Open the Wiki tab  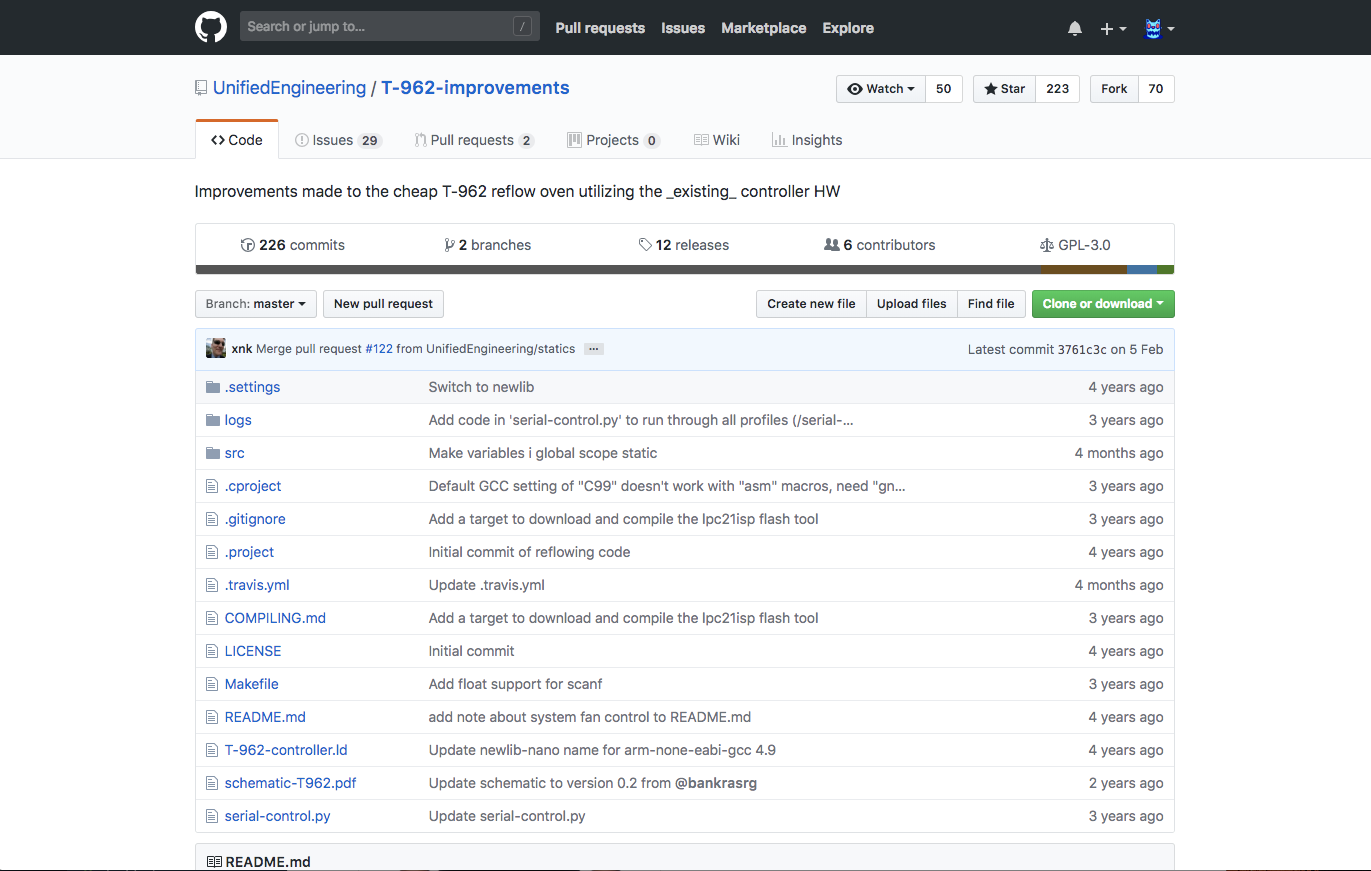[x=717, y=140]
